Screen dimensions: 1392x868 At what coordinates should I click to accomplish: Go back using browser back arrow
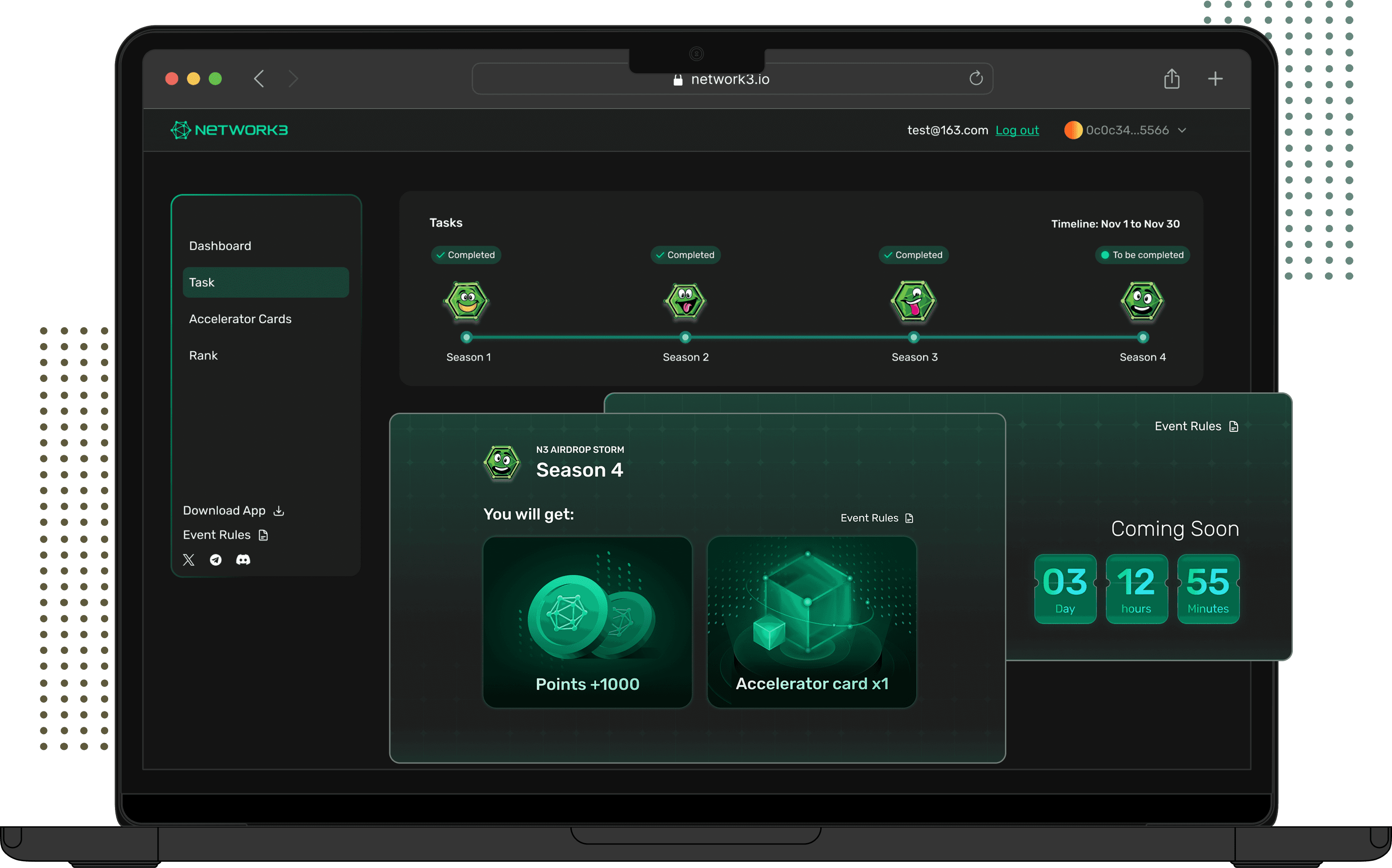[259, 79]
